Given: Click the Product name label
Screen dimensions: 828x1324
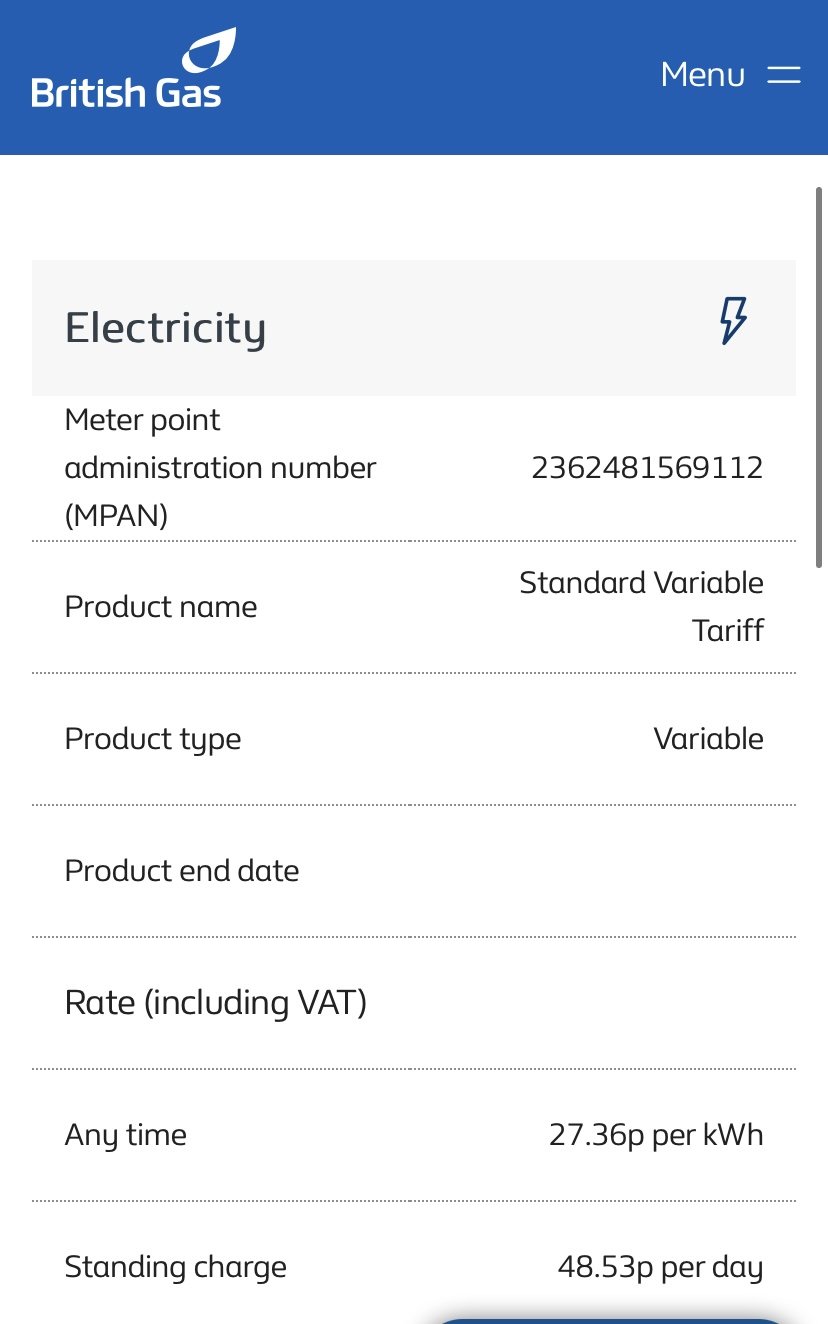Looking at the screenshot, I should (161, 607).
